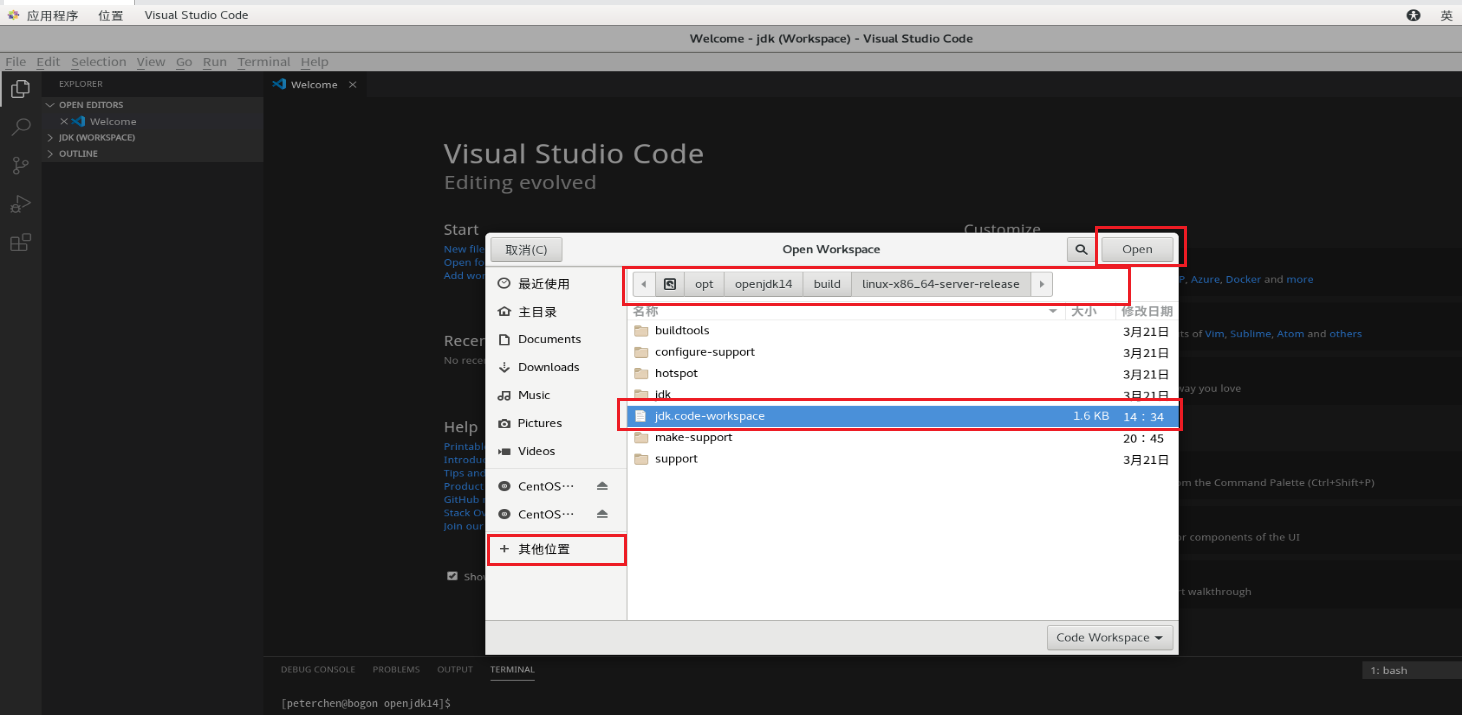Select the configure-support folder
Screen dimensions: 1462x715
click(902, 352)
